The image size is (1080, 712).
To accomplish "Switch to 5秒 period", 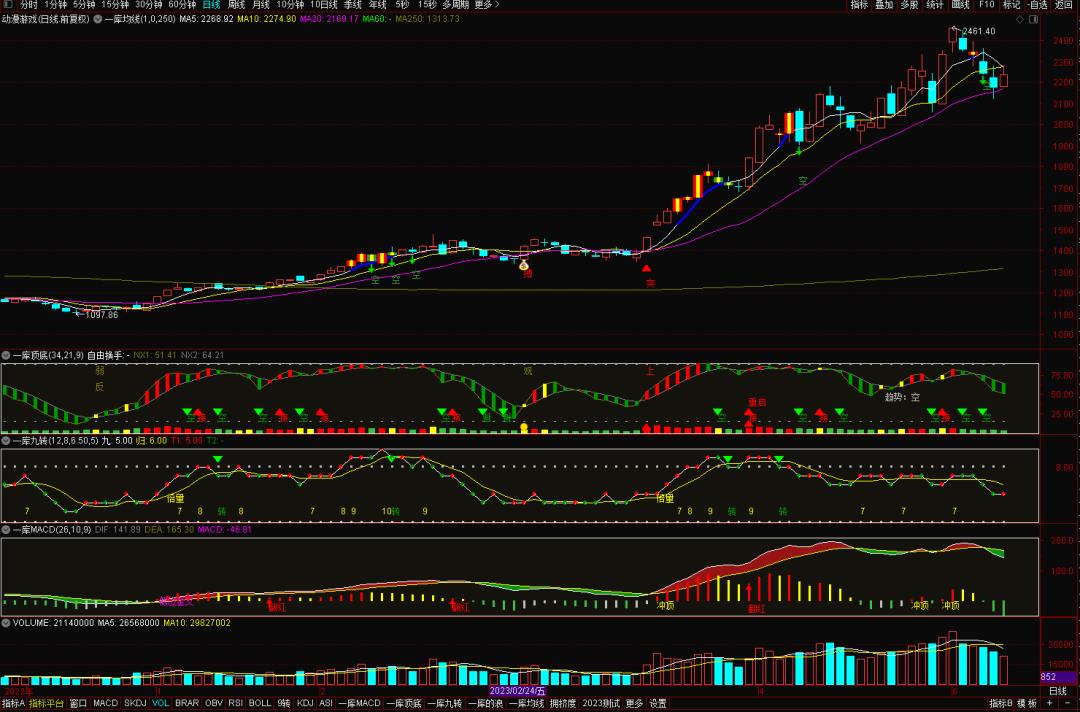I will tap(402, 4).
